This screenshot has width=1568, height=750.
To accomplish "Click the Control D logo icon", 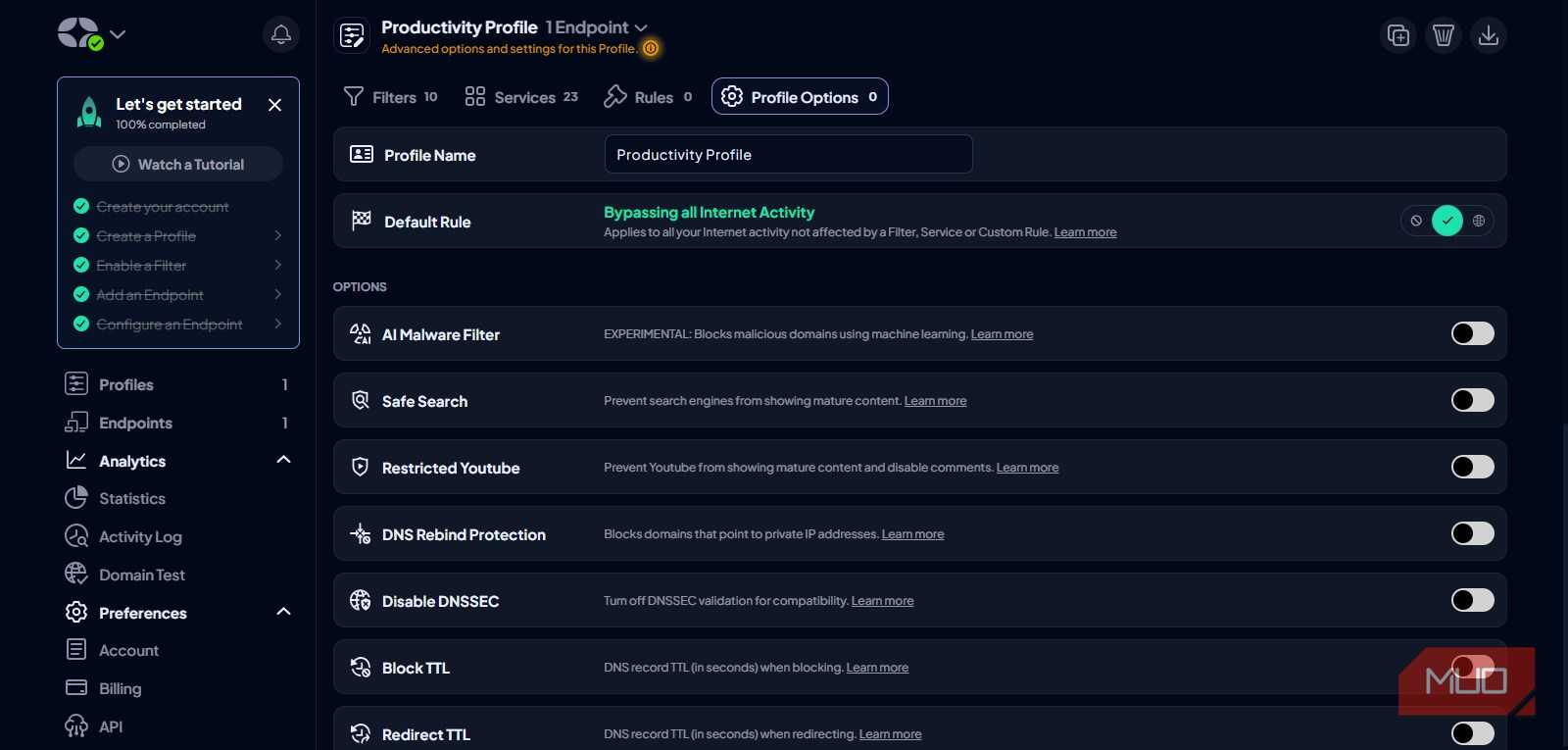I will [79, 34].
